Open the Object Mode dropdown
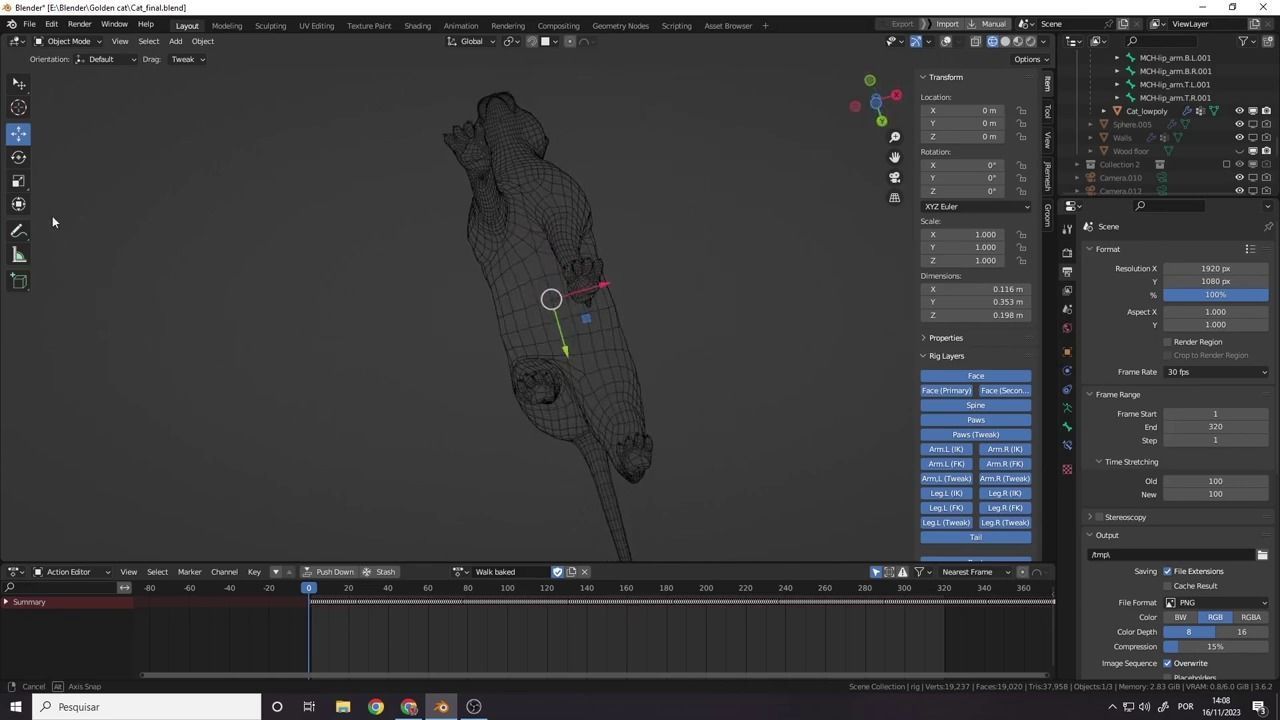Screen dimensions: 1280x720 coord(68,41)
